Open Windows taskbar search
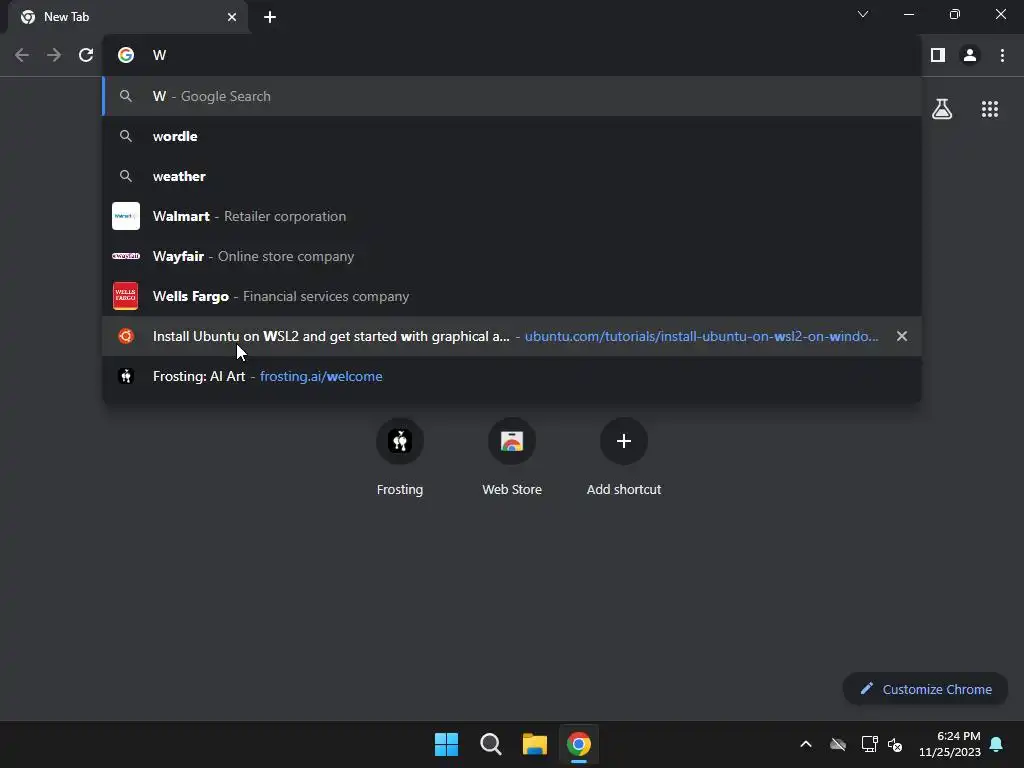Screen dimensions: 1024x768 [x=490, y=744]
